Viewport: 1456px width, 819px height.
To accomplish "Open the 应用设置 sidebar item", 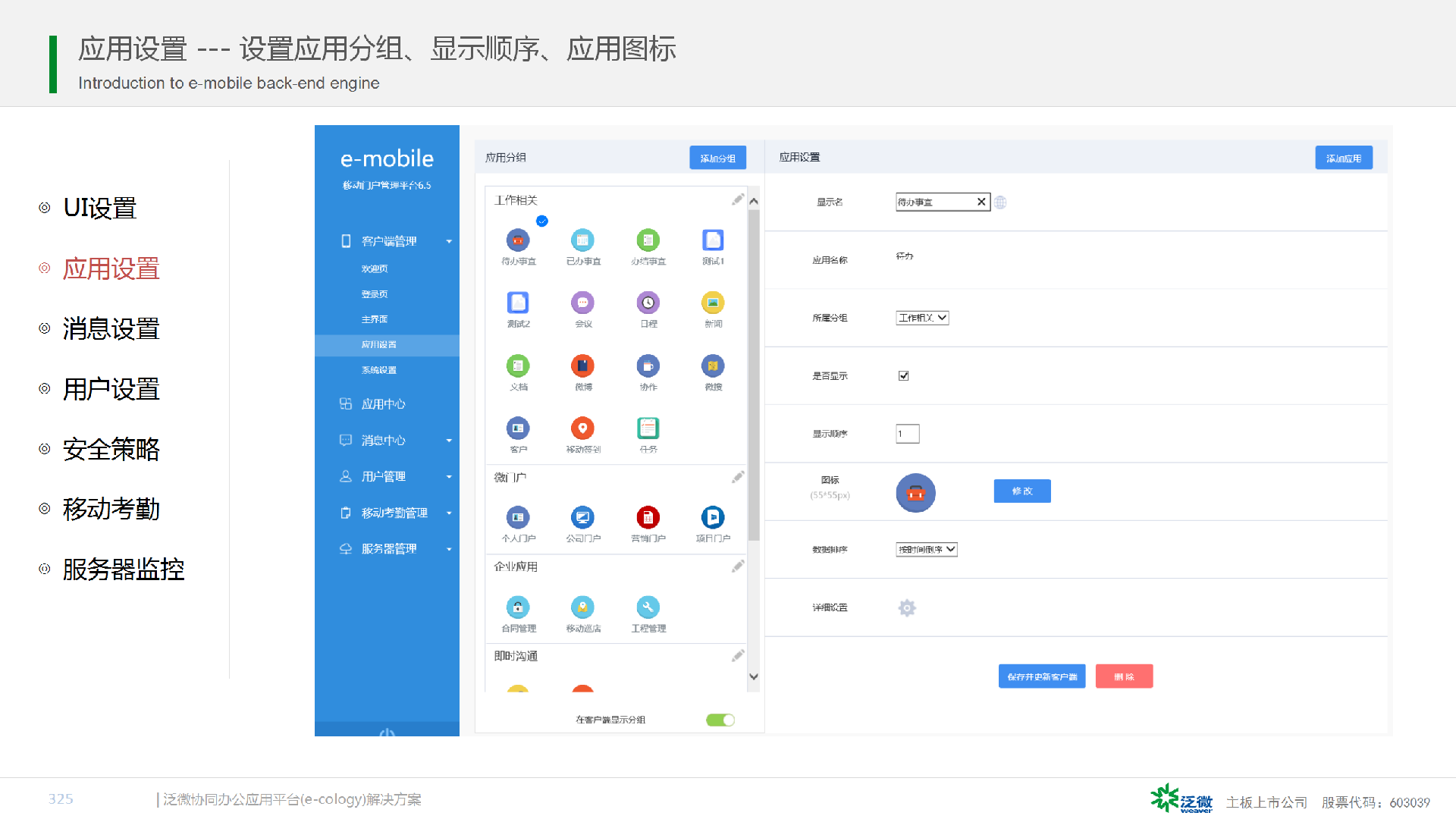I will [x=388, y=345].
